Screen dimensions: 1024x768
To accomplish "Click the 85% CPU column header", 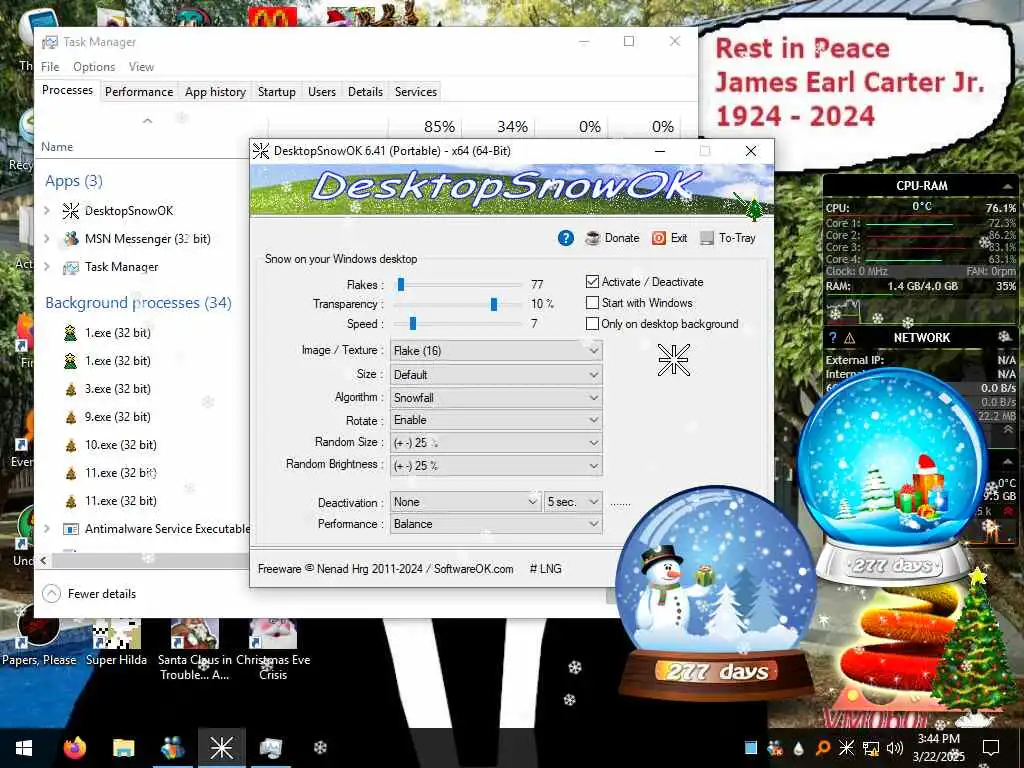I will (440, 127).
